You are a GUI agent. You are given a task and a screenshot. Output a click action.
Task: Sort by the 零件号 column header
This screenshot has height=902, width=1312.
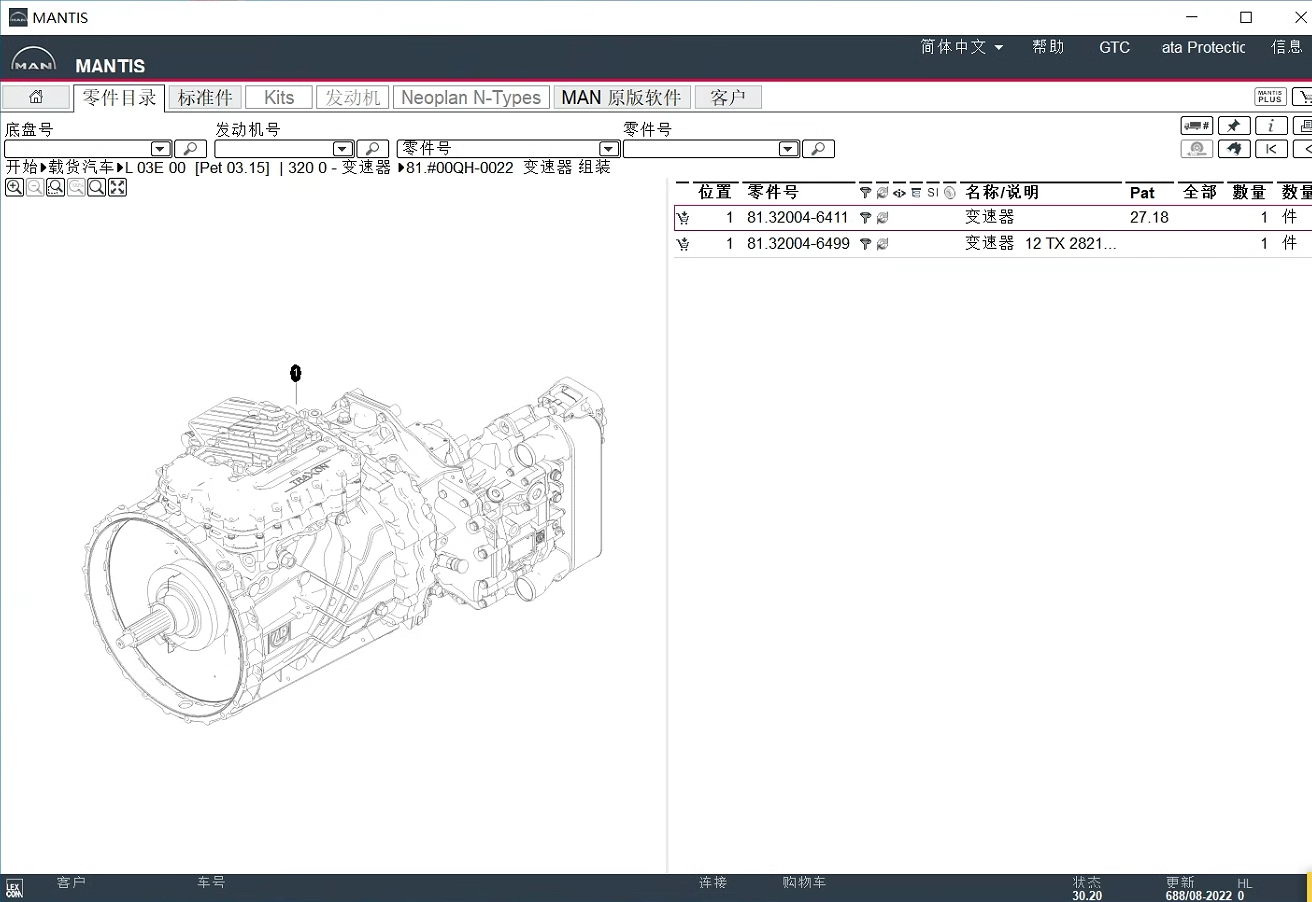[773, 192]
